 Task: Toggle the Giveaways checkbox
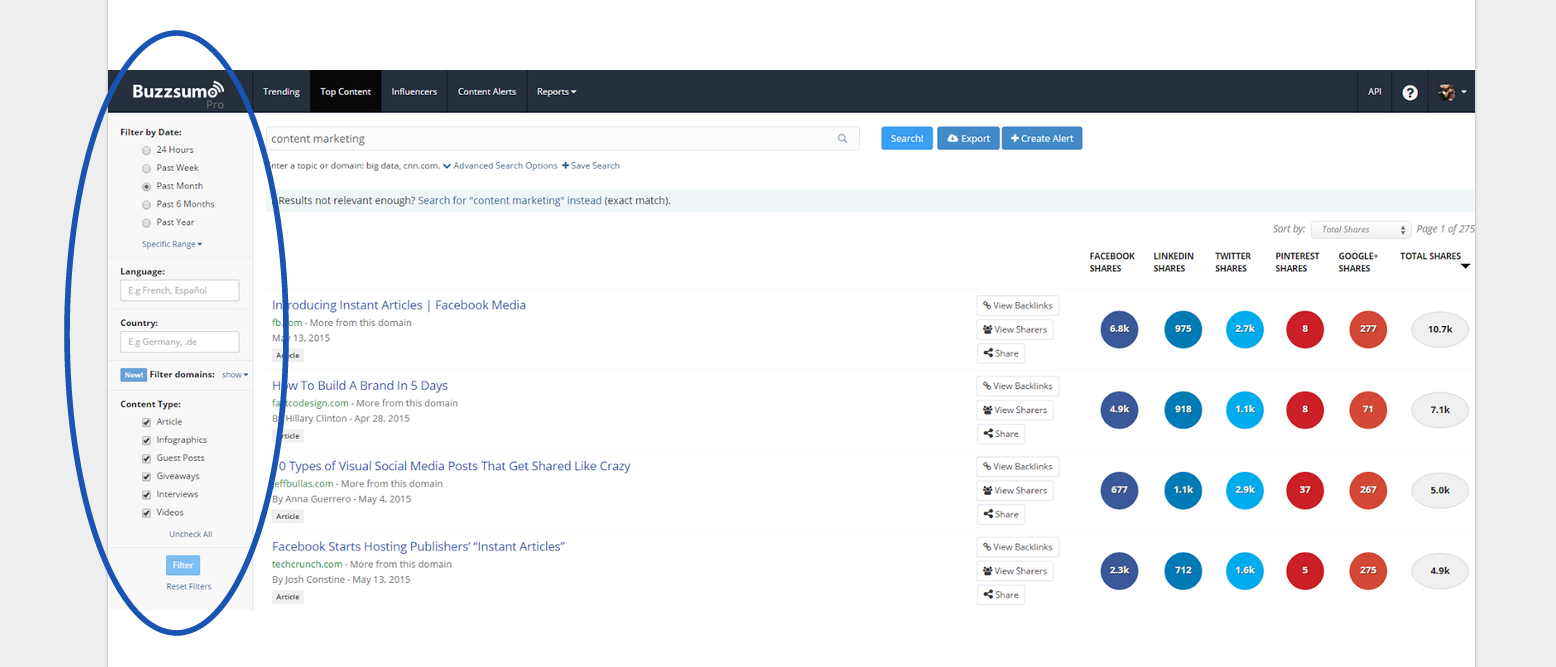147,476
